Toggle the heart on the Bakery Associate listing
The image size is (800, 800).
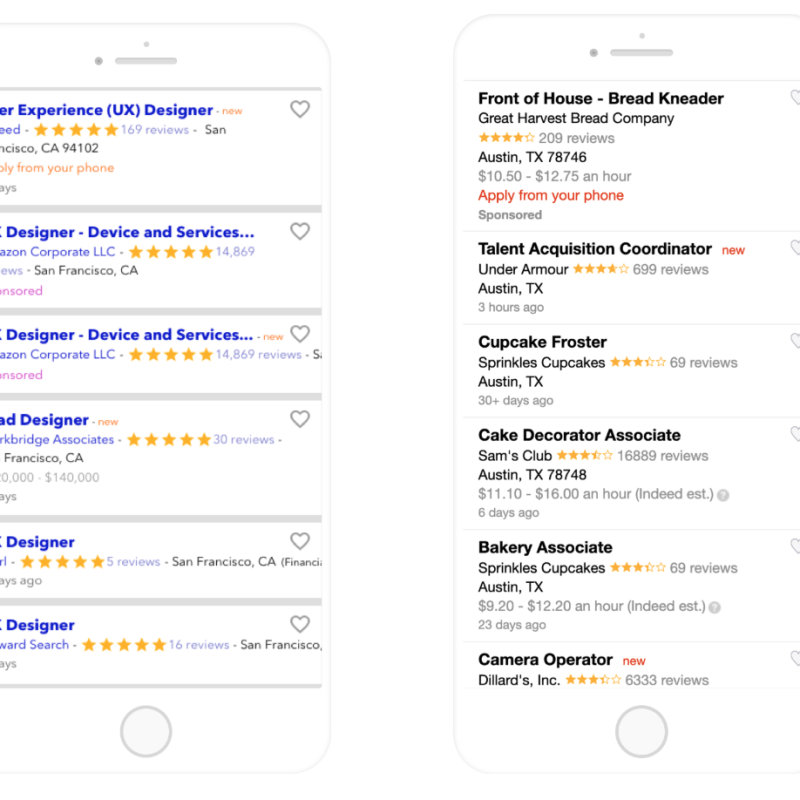(x=795, y=547)
